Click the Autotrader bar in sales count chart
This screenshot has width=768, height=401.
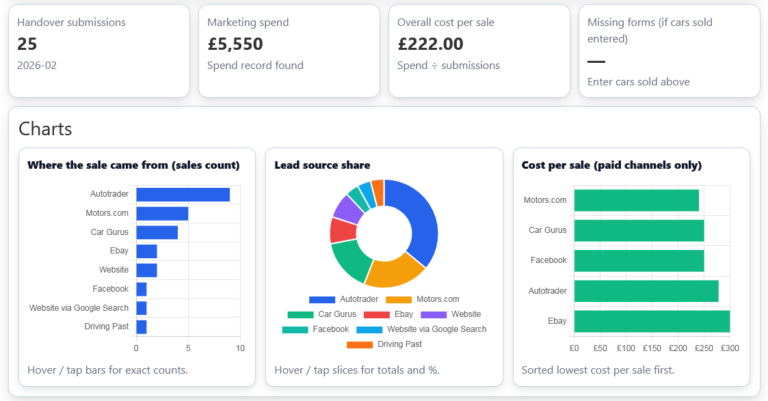pos(183,194)
